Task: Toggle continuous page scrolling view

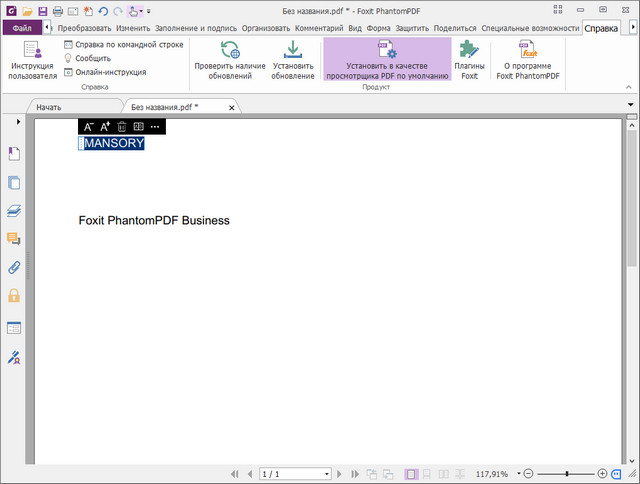Action: (428, 473)
